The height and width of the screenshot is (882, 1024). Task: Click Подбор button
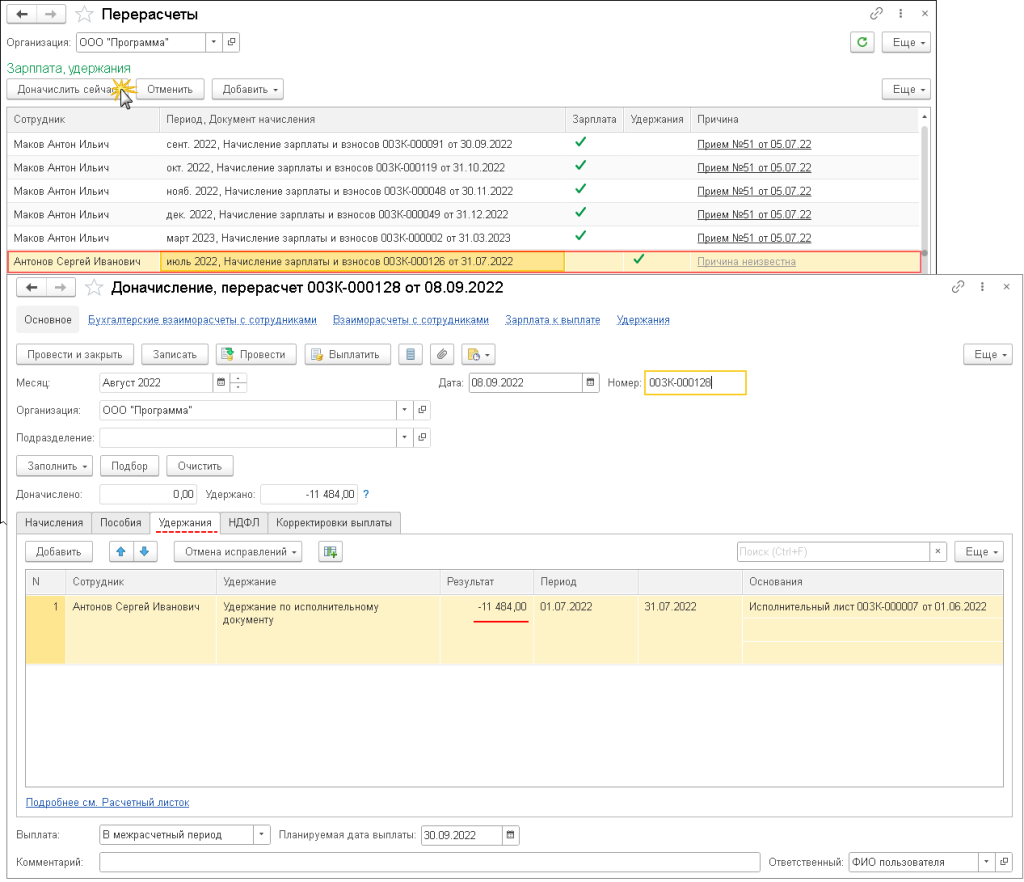point(129,466)
